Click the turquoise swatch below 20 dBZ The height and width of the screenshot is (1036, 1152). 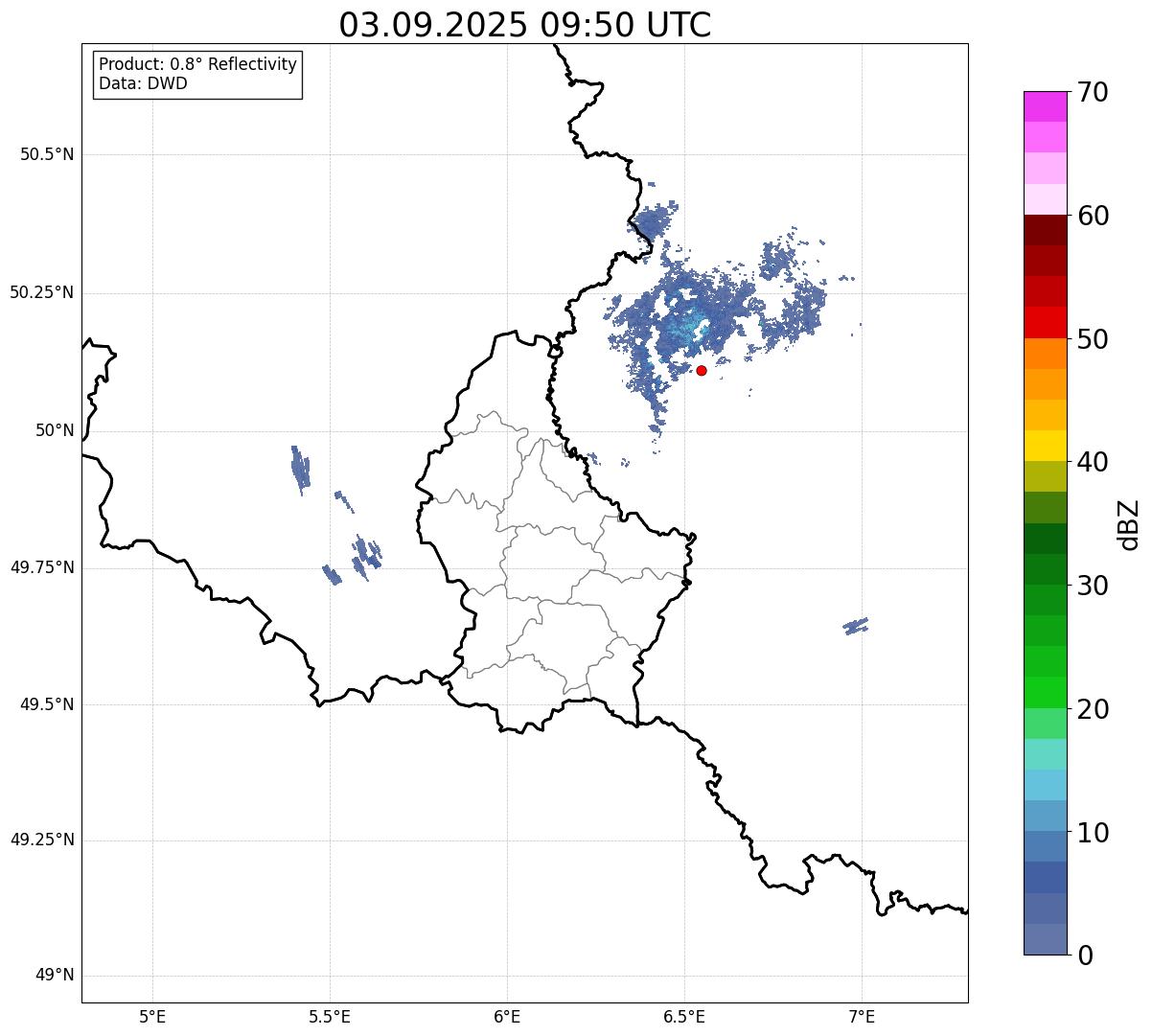(x=1046, y=754)
